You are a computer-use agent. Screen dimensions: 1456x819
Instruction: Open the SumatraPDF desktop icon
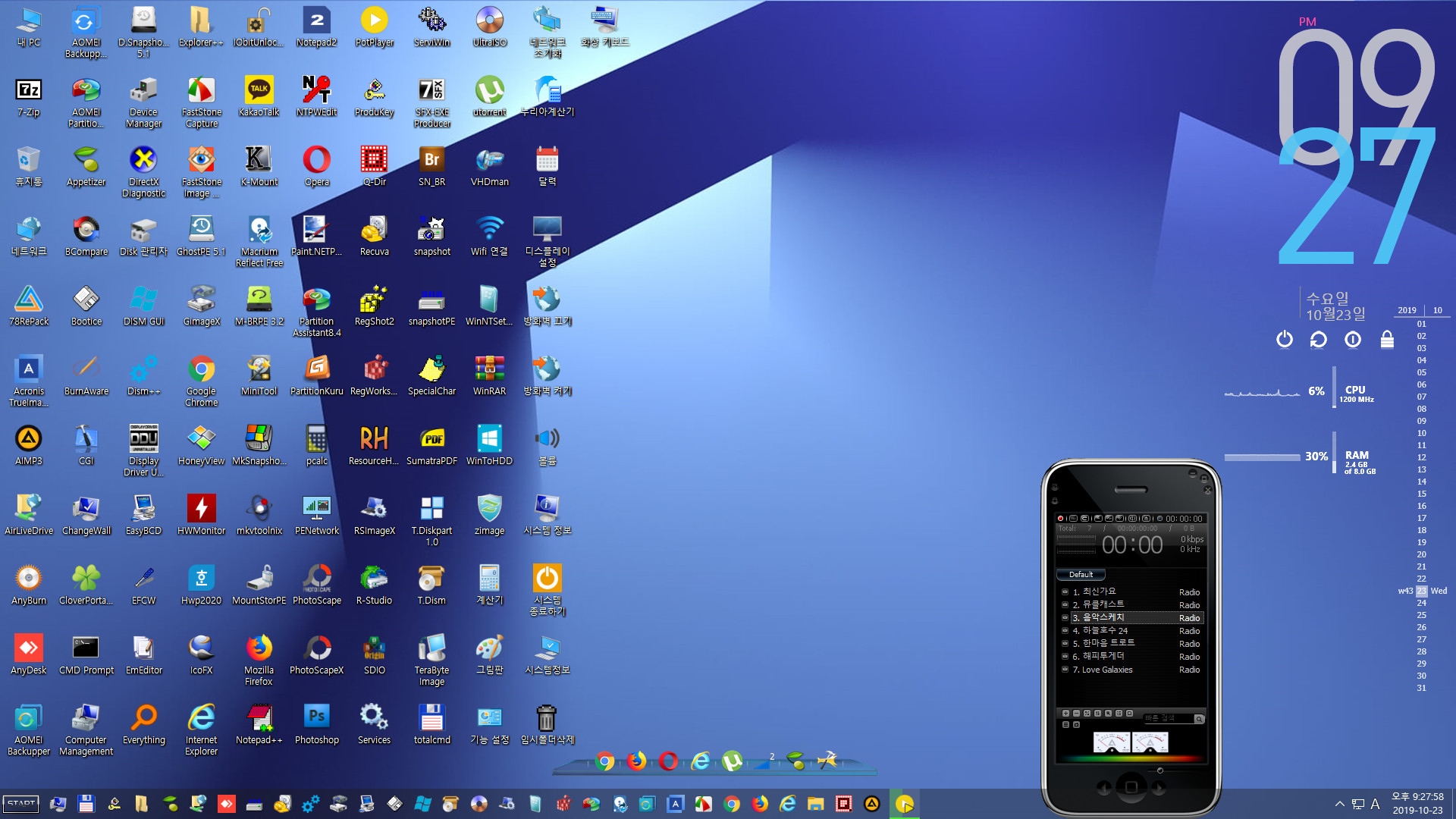click(431, 446)
